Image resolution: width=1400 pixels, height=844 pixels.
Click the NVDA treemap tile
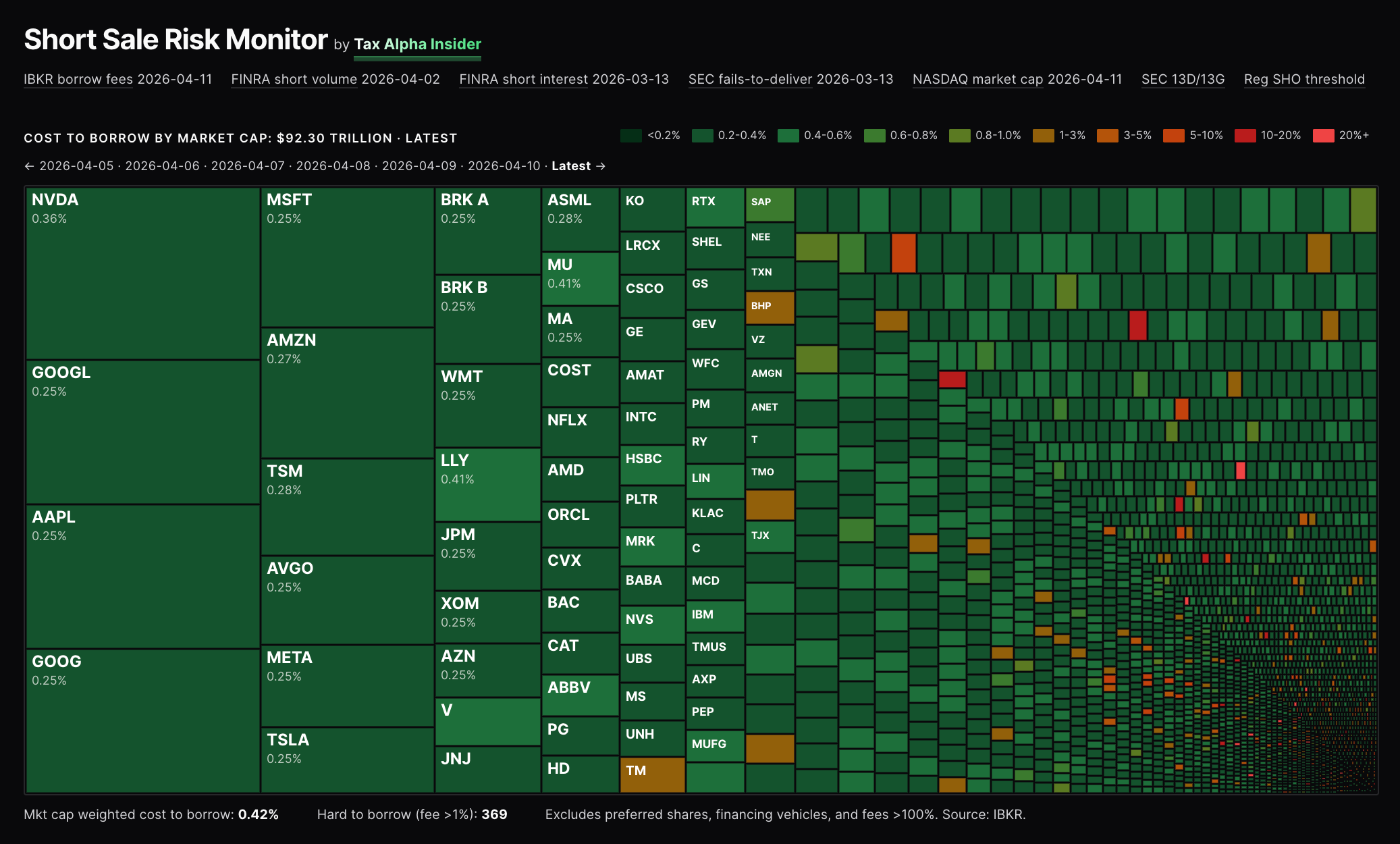tap(142, 273)
